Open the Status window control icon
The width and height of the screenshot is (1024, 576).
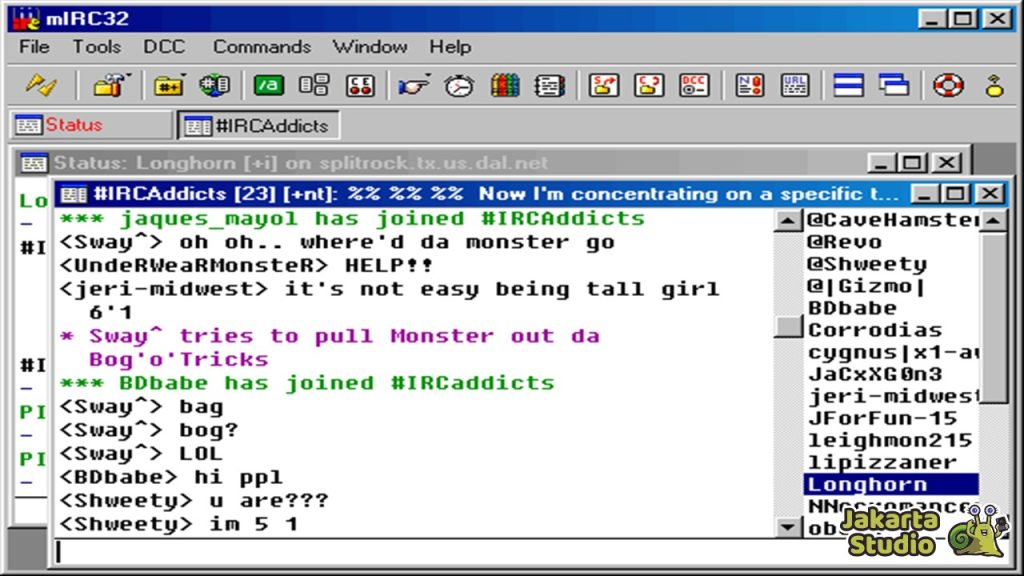(33, 163)
